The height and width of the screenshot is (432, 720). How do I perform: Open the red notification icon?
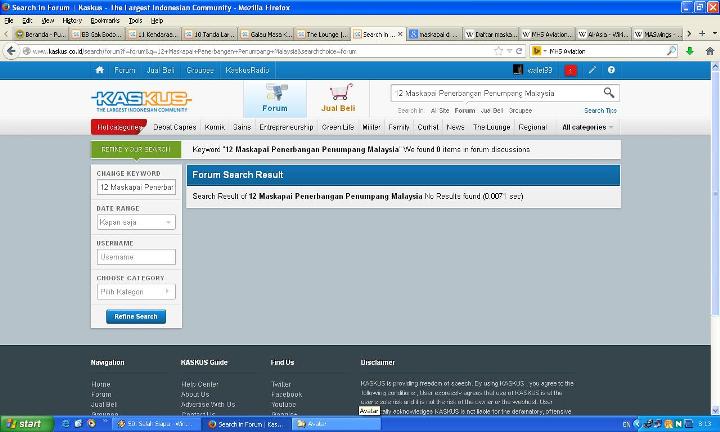pyautogui.click(x=570, y=70)
